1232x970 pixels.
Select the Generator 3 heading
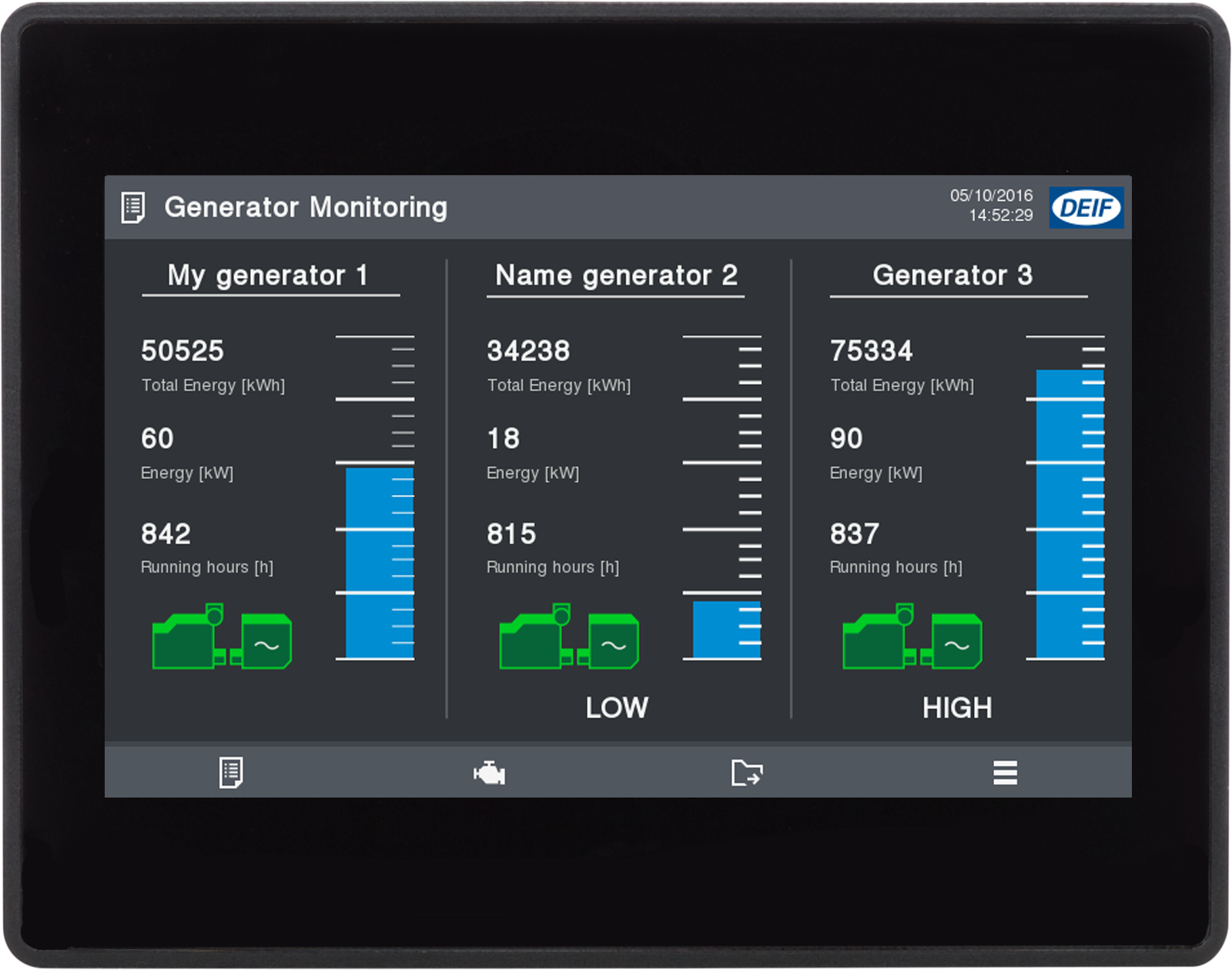[x=952, y=276]
